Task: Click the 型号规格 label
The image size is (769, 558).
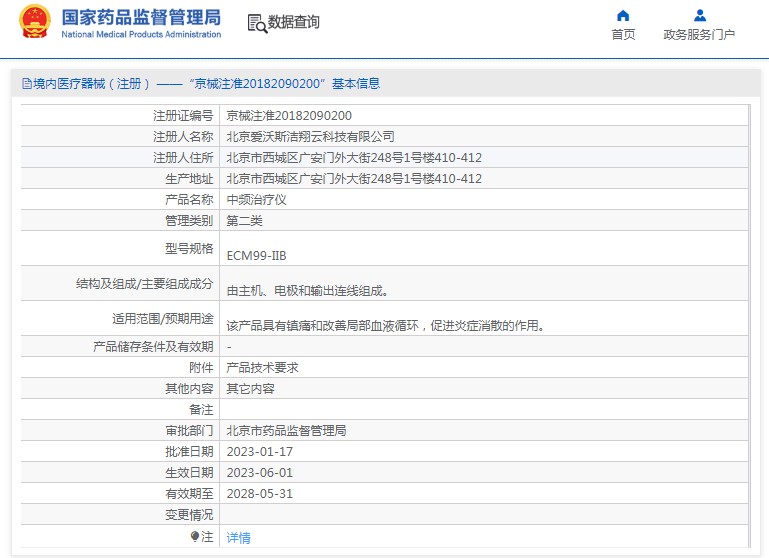Action: pos(189,249)
